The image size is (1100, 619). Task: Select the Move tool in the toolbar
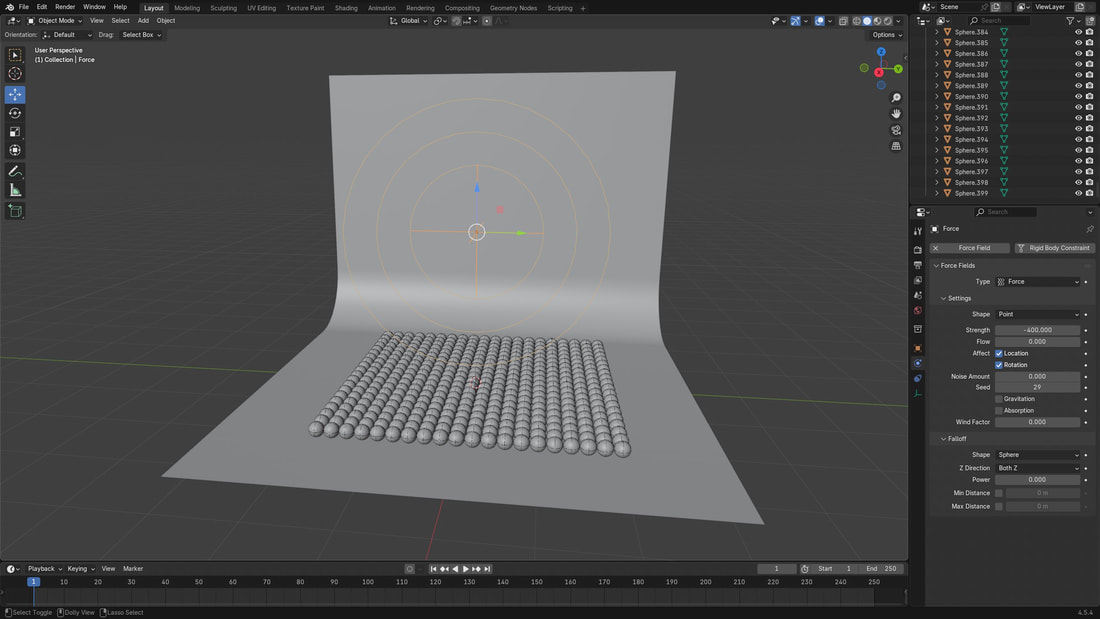[15, 94]
